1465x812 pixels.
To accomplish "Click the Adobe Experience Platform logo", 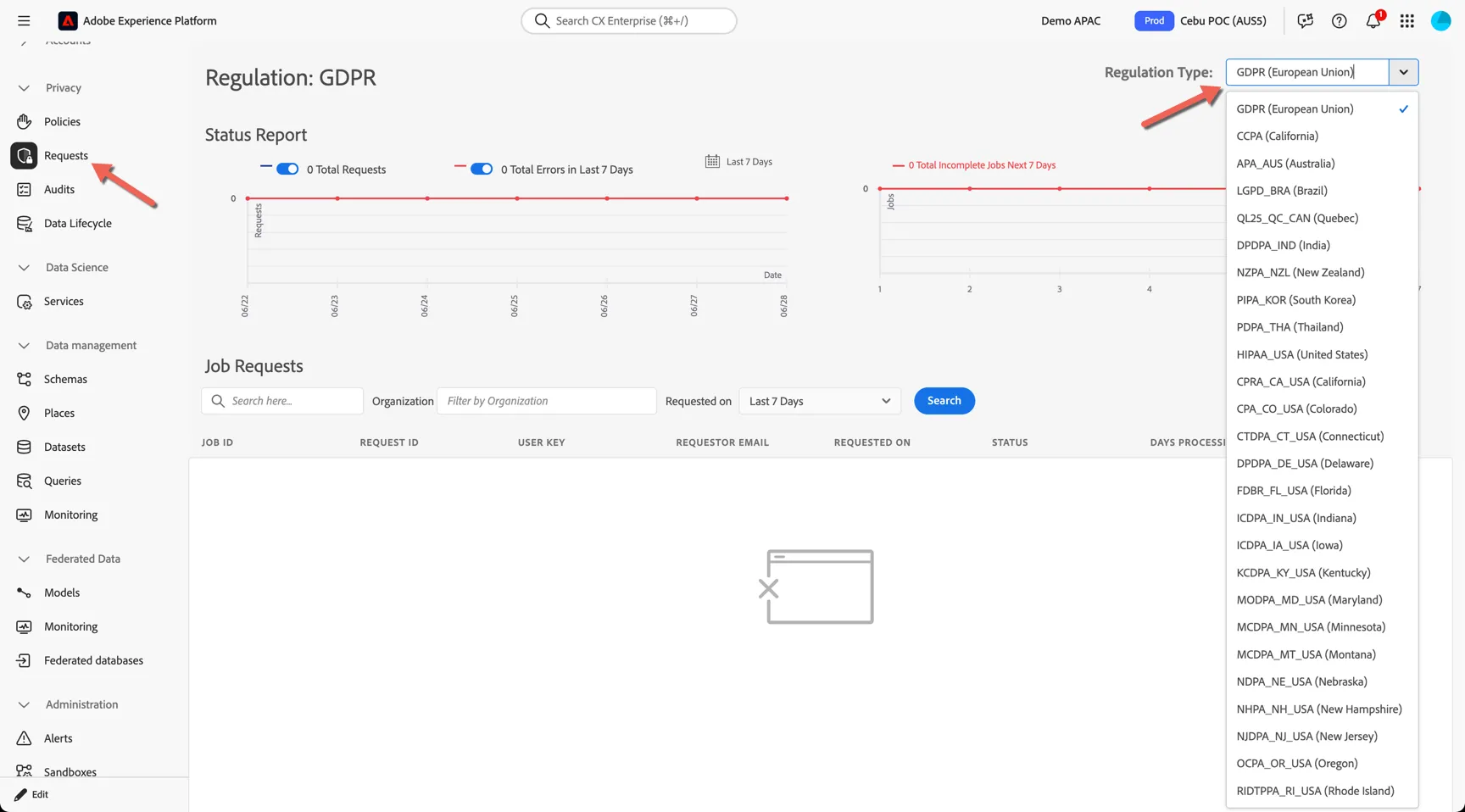I will (x=67, y=20).
